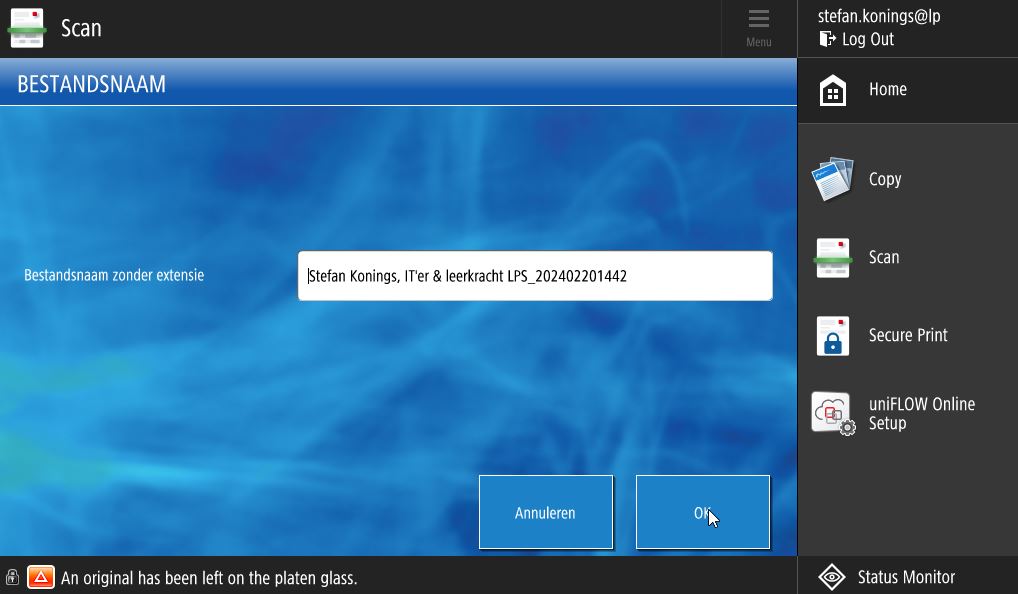Confirm the file name with OK
The image size is (1018, 594).
pos(702,512)
